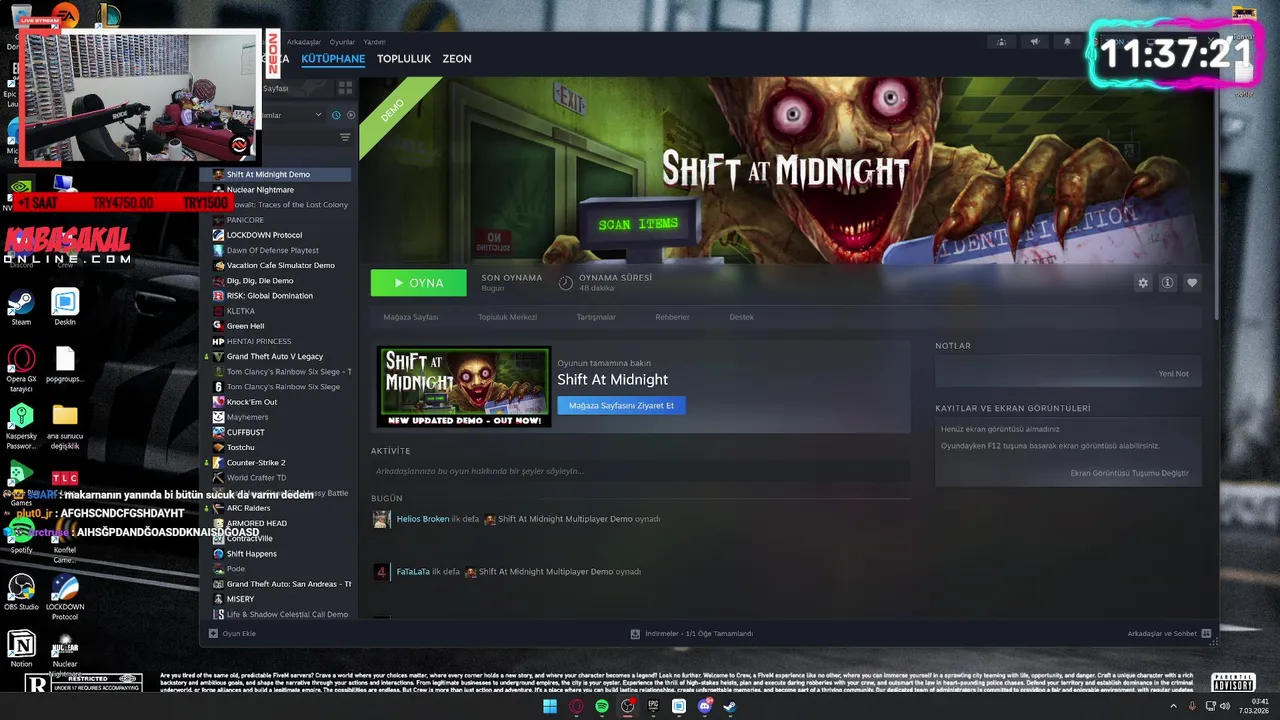Open FaTaLaTa profile link
Screen dimensions: 1280x720
point(413,572)
